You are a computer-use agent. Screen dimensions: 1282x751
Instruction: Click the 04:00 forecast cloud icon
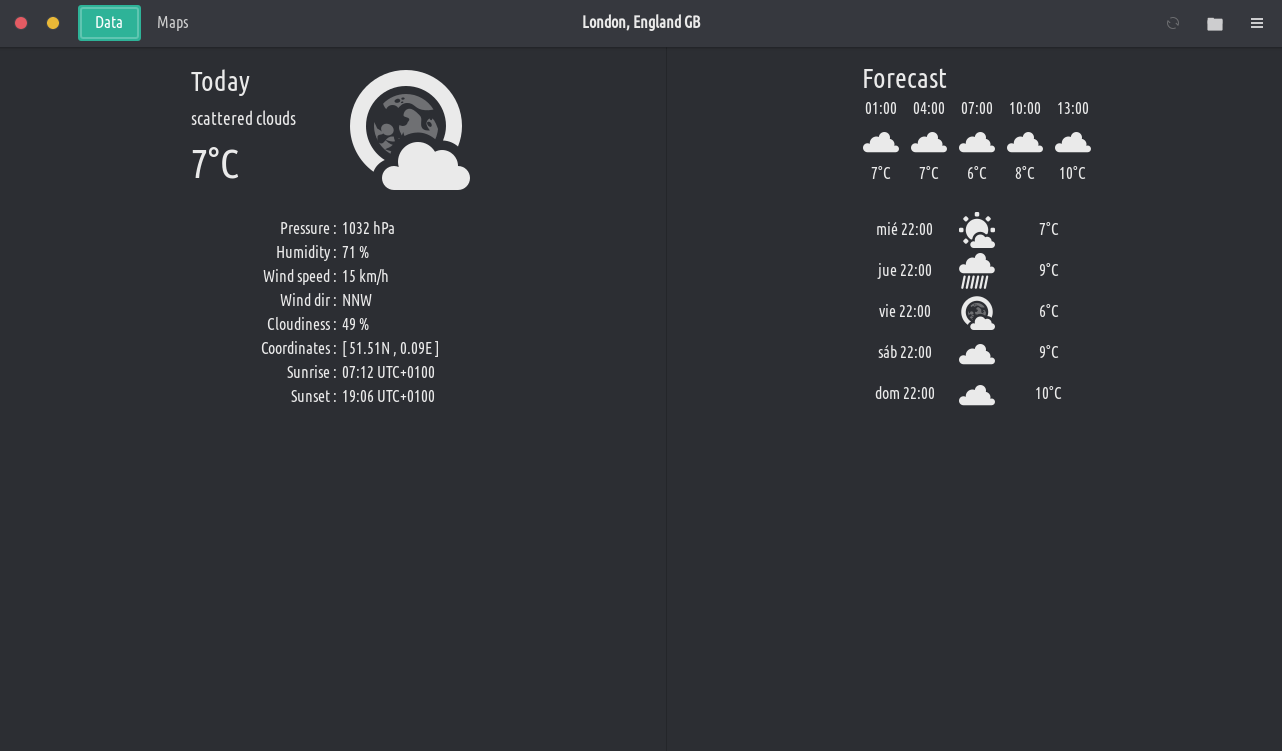pyautogui.click(x=929, y=142)
